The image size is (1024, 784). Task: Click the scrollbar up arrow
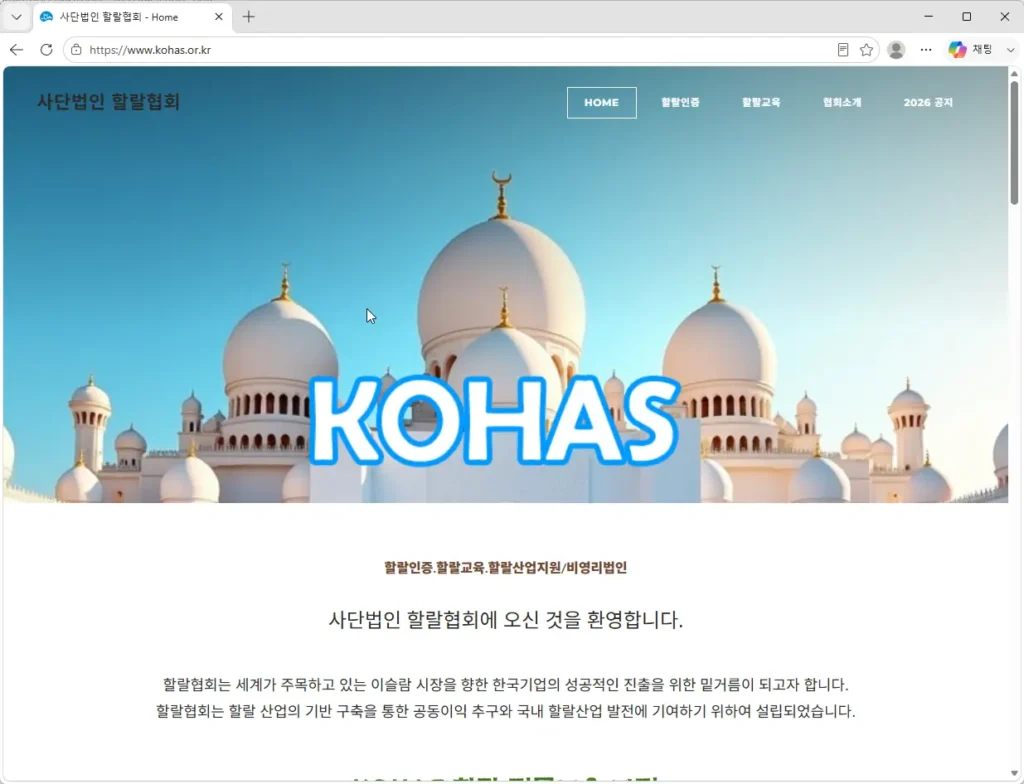(1014, 74)
